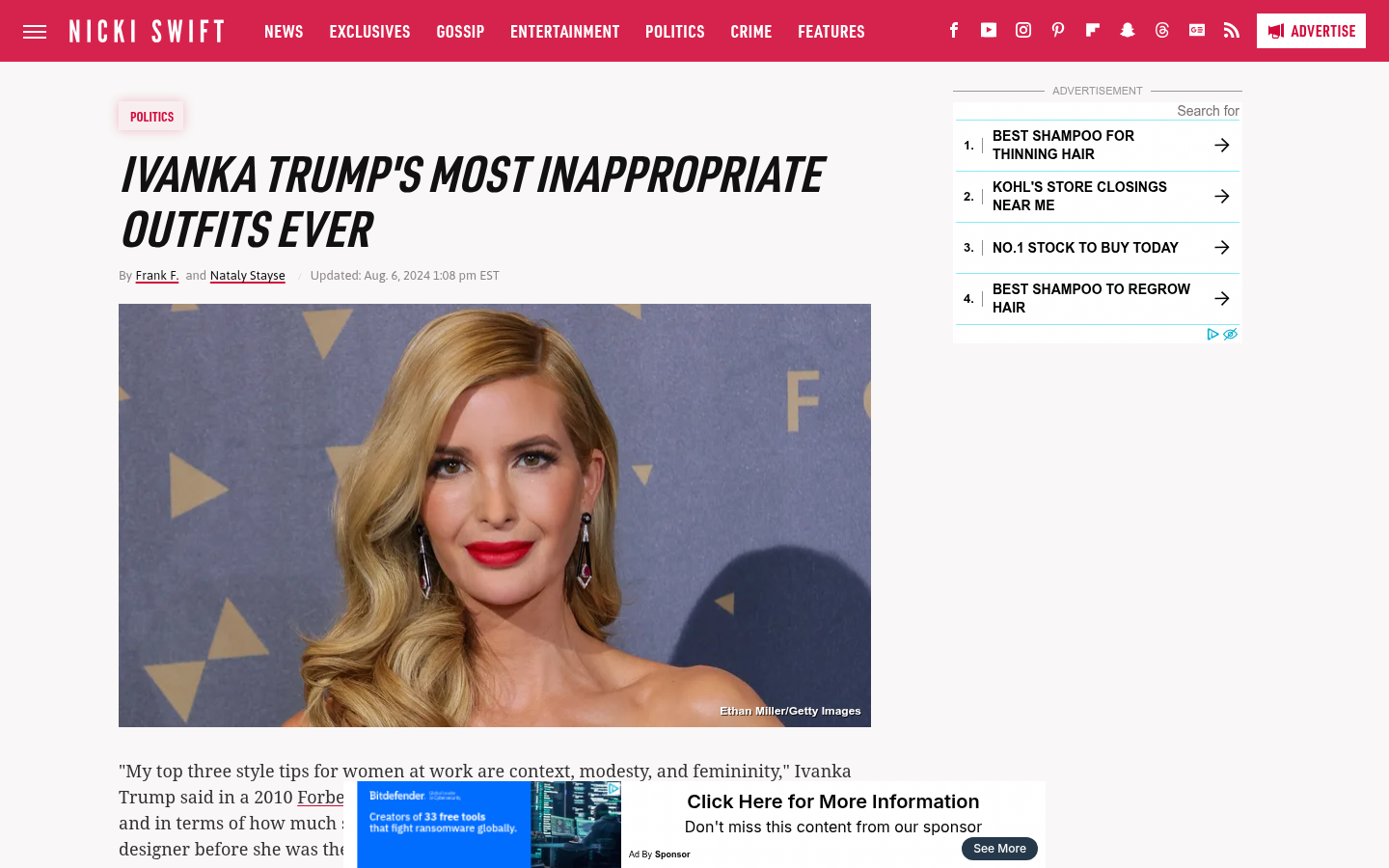Click the Ethan Miller/Getty Images photo credit

pyautogui.click(x=790, y=711)
